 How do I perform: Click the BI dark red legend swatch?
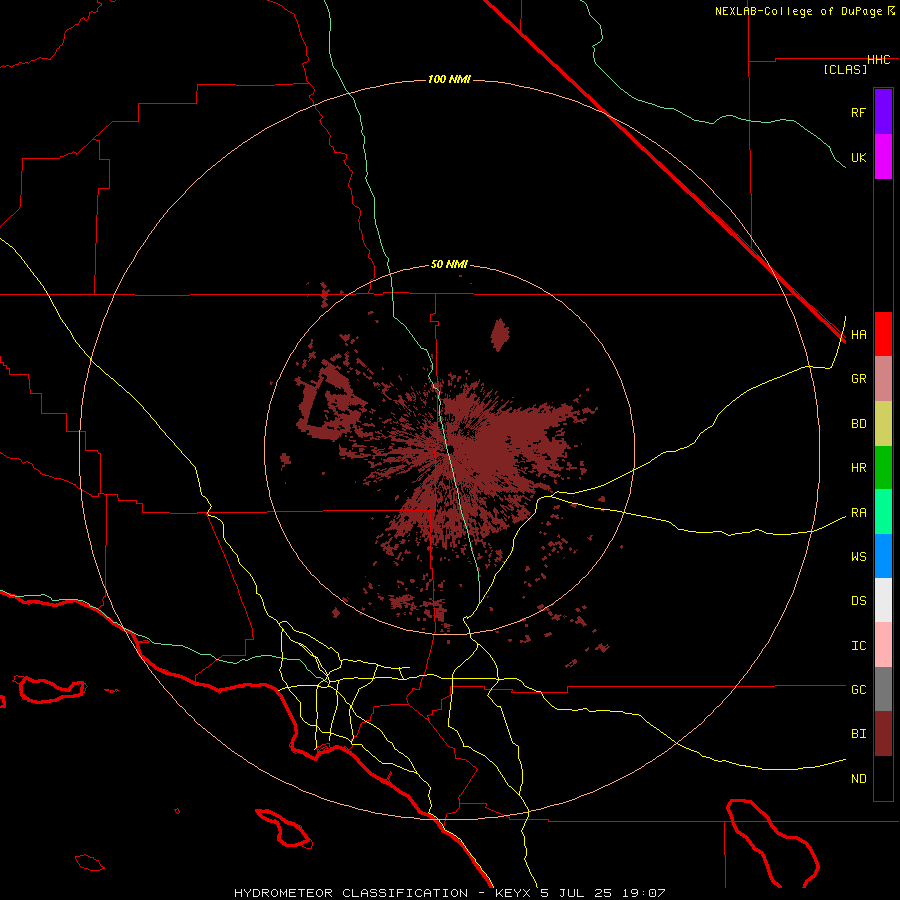click(883, 734)
